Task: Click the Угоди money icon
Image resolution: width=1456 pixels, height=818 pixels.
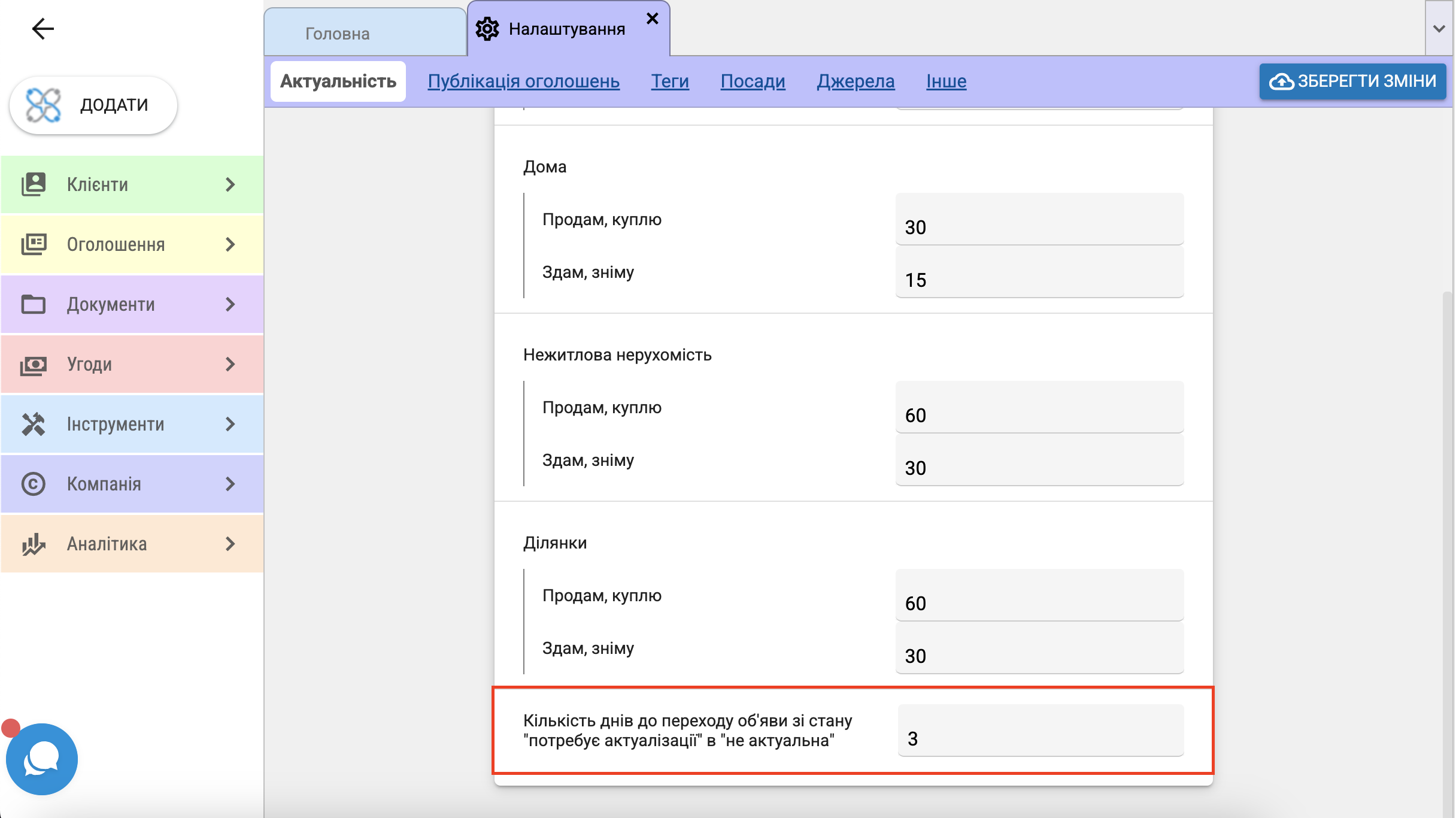Action: (34, 364)
